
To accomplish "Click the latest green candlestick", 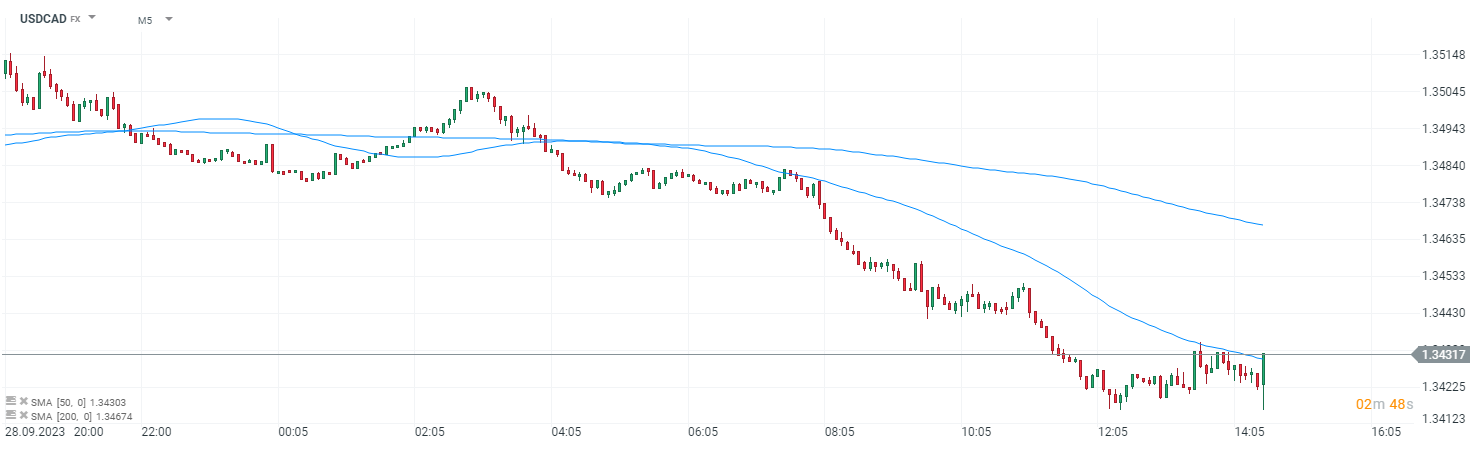I will 1264,370.
